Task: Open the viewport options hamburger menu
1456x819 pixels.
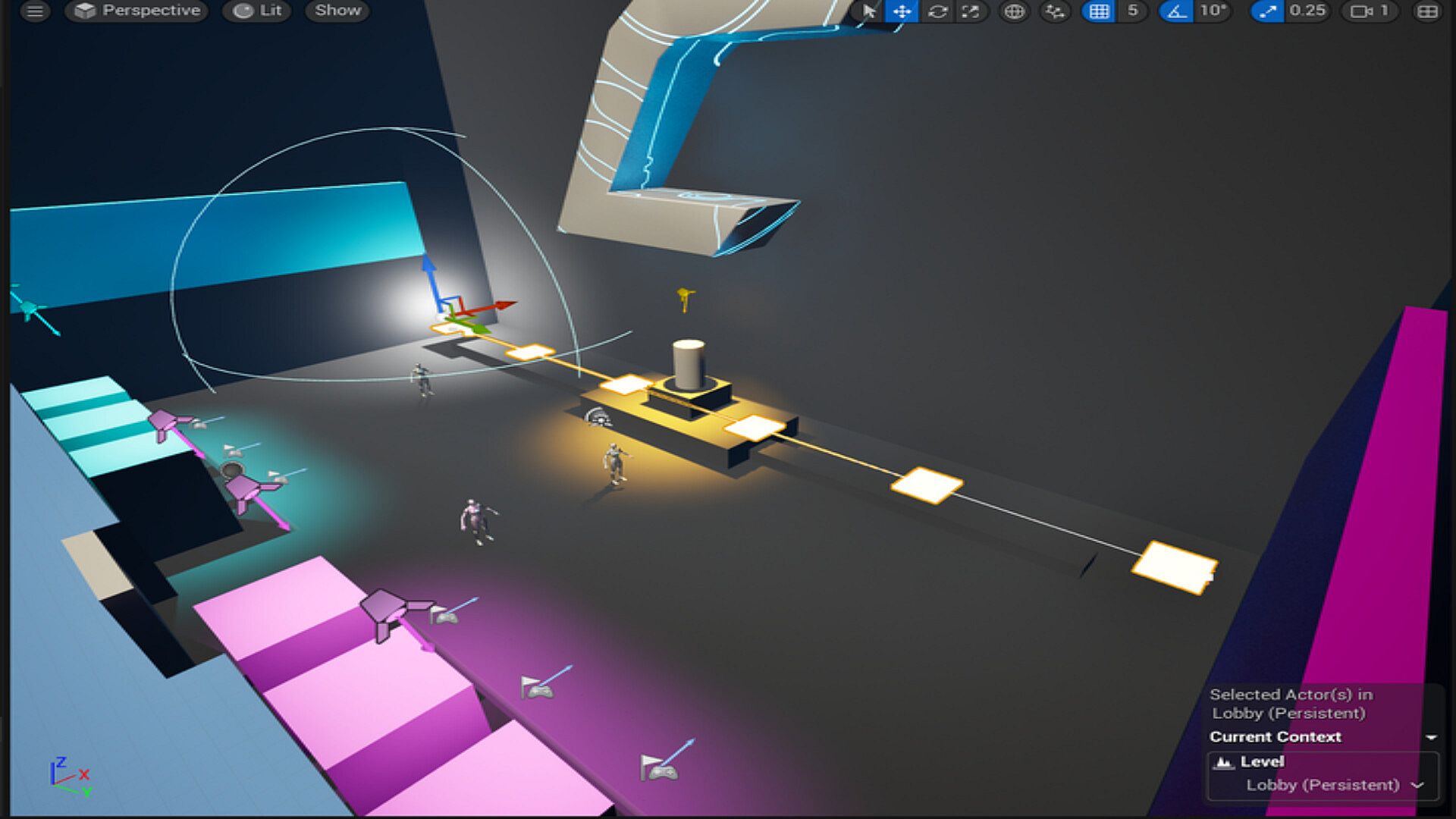Action: pyautogui.click(x=35, y=11)
